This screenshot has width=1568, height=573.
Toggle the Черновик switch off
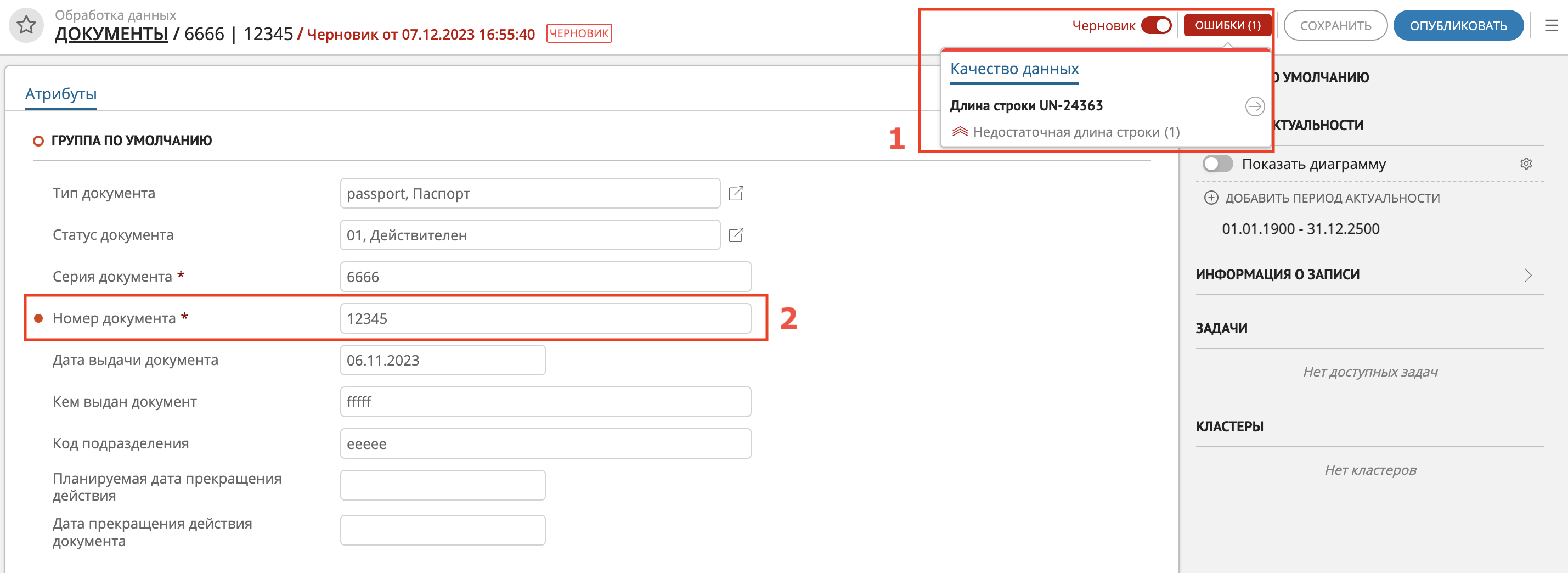pos(1156,26)
